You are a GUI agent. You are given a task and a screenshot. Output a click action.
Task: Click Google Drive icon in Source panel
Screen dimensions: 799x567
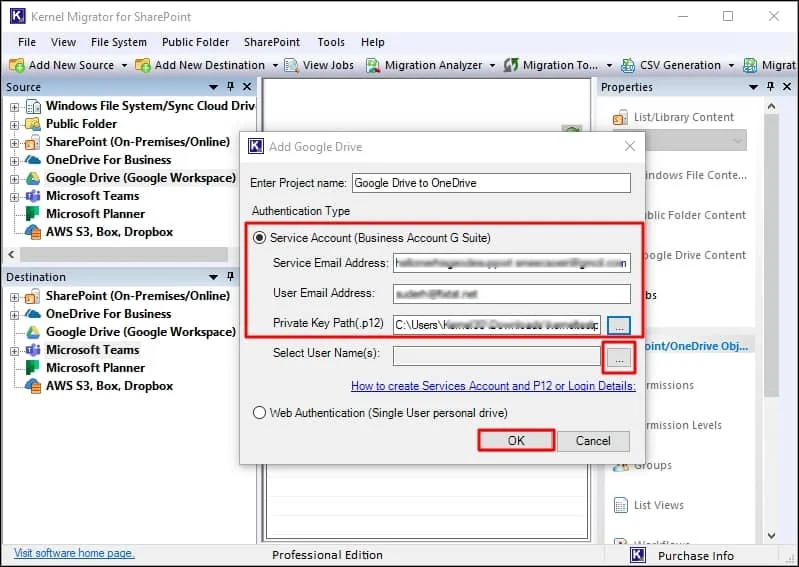click(x=33, y=178)
